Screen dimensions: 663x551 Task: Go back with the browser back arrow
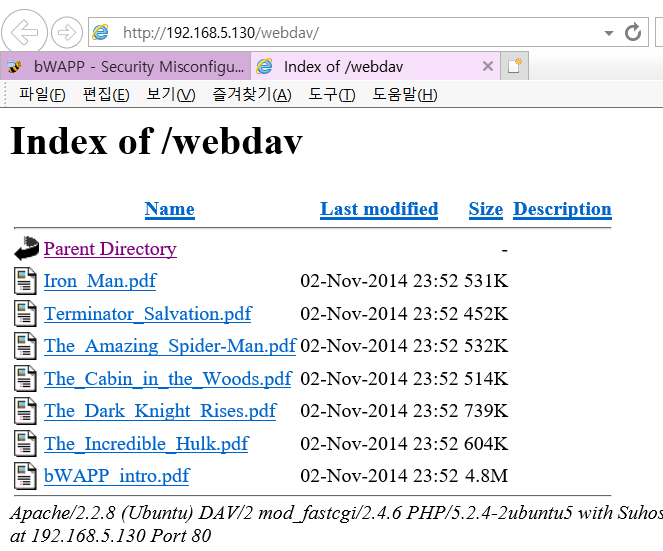[x=24, y=32]
